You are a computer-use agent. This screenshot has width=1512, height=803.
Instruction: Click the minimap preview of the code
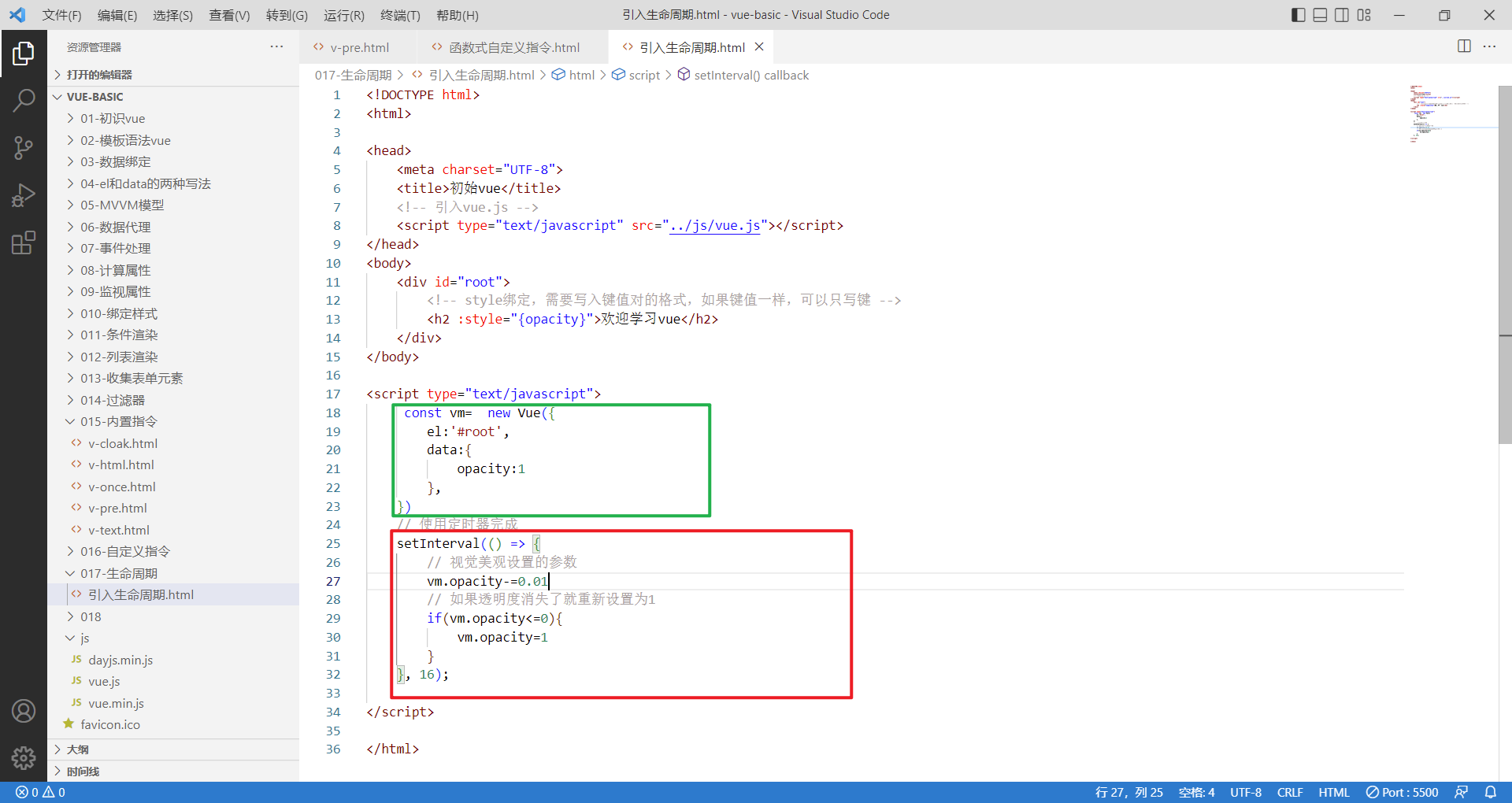click(1449, 114)
